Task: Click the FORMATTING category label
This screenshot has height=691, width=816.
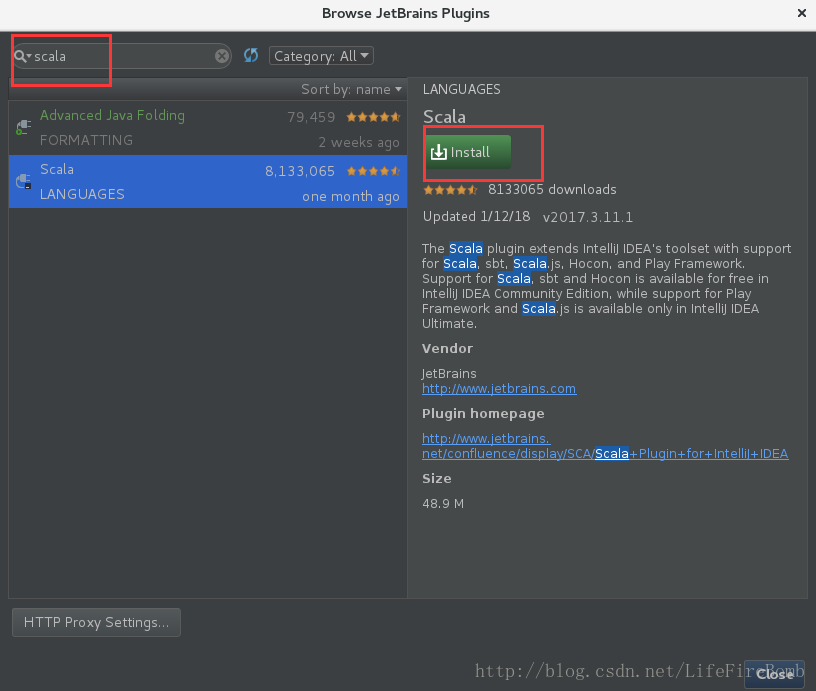Action: (x=86, y=140)
